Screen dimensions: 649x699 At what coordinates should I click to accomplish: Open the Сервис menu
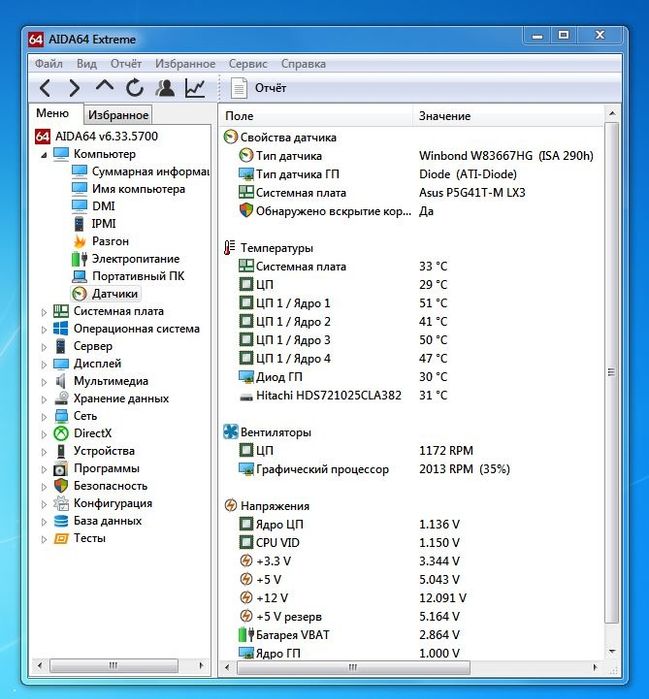click(x=248, y=64)
